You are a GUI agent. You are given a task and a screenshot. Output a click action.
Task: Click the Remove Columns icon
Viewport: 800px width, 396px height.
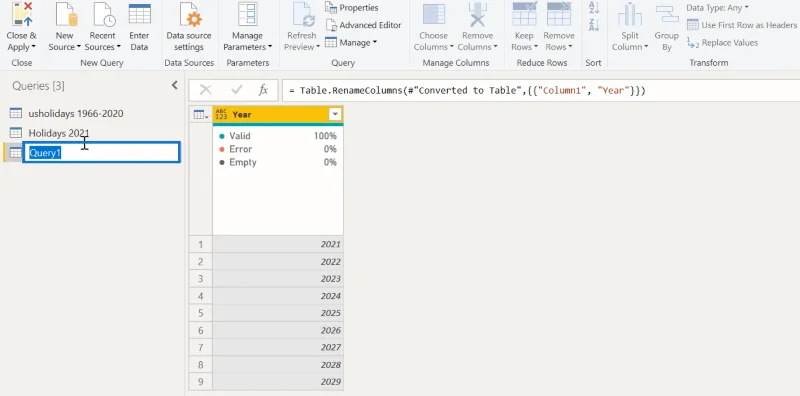point(478,14)
